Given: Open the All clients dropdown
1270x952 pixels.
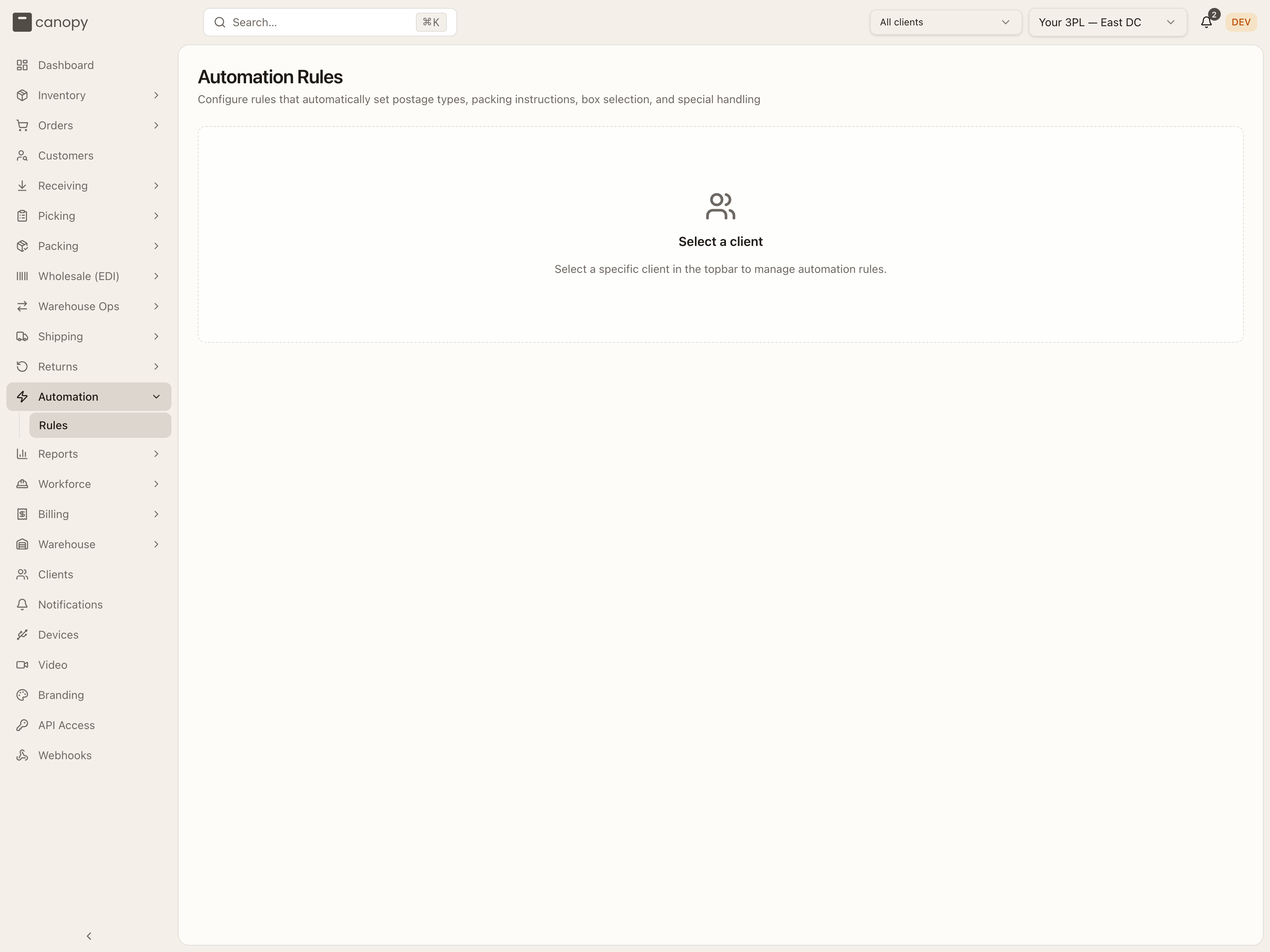Looking at the screenshot, I should point(945,22).
